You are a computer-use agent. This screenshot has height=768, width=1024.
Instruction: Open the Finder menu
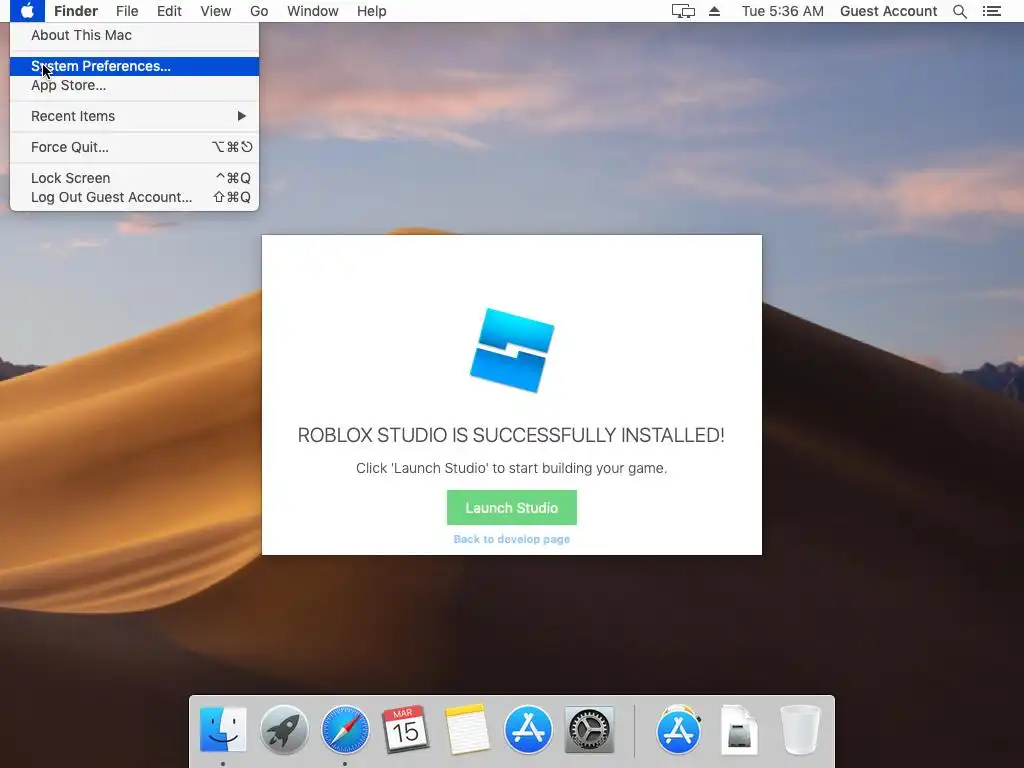(x=76, y=11)
